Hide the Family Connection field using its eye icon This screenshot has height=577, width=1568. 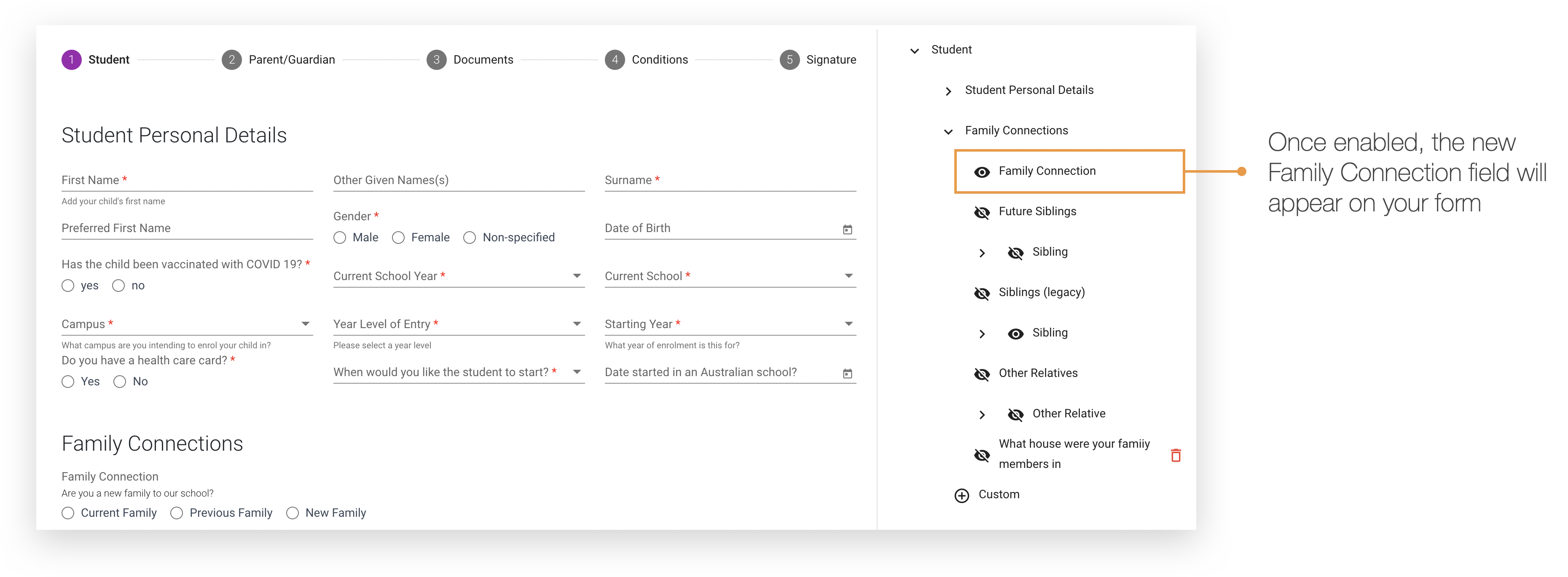point(983,172)
